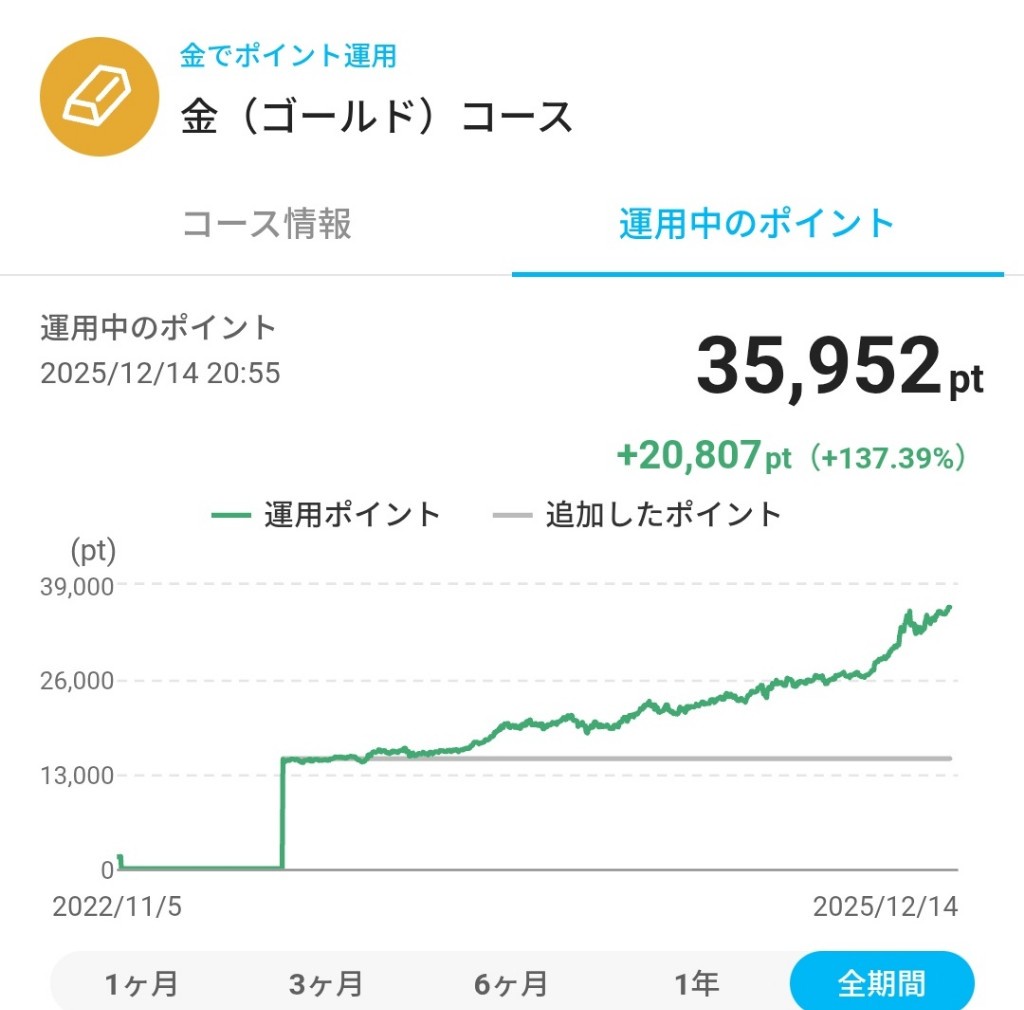This screenshot has height=1010, width=1024.
Task: Switch to the コース情報 tab
Action: coord(267,224)
